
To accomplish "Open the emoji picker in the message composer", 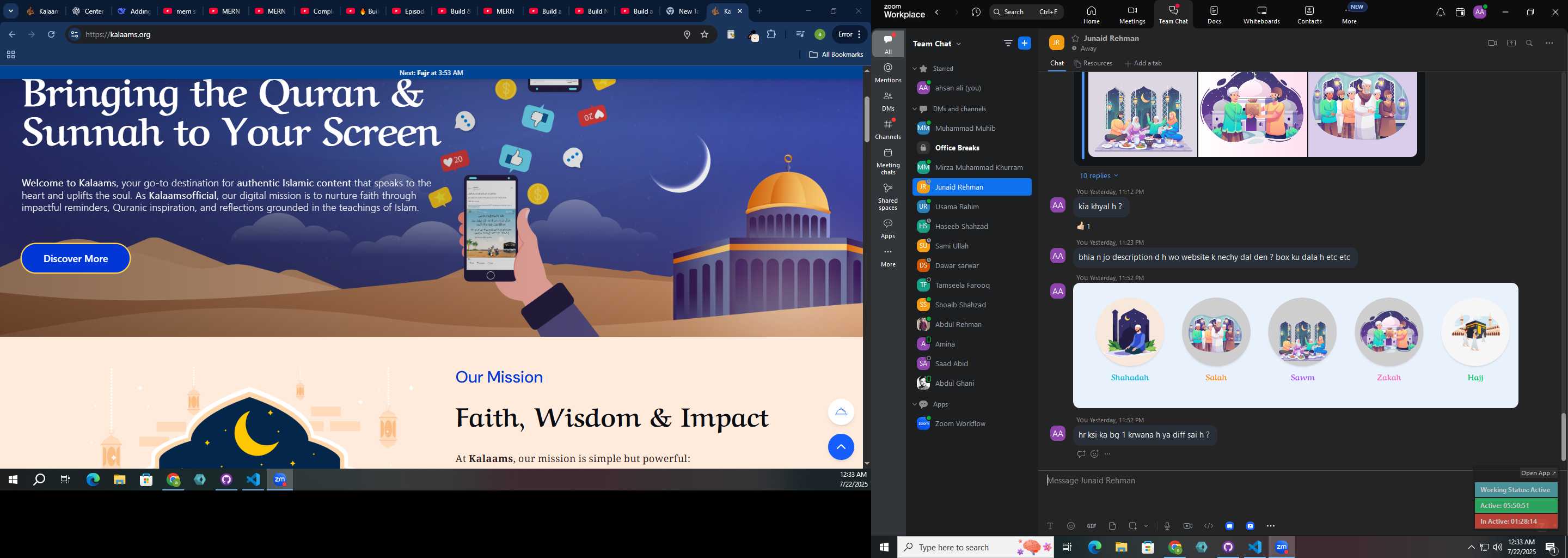I will (1071, 526).
